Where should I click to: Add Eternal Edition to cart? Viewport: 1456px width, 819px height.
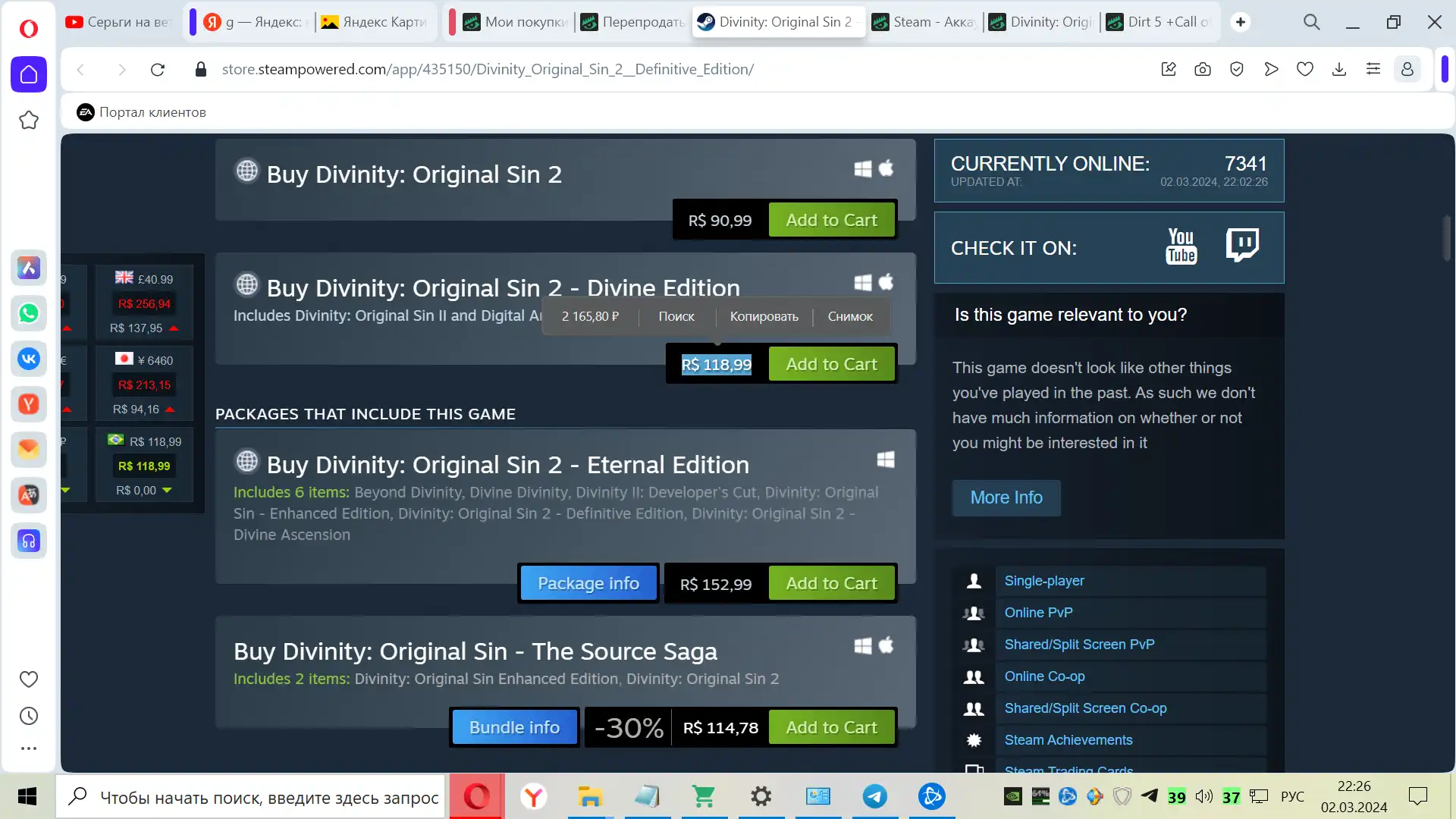click(832, 583)
